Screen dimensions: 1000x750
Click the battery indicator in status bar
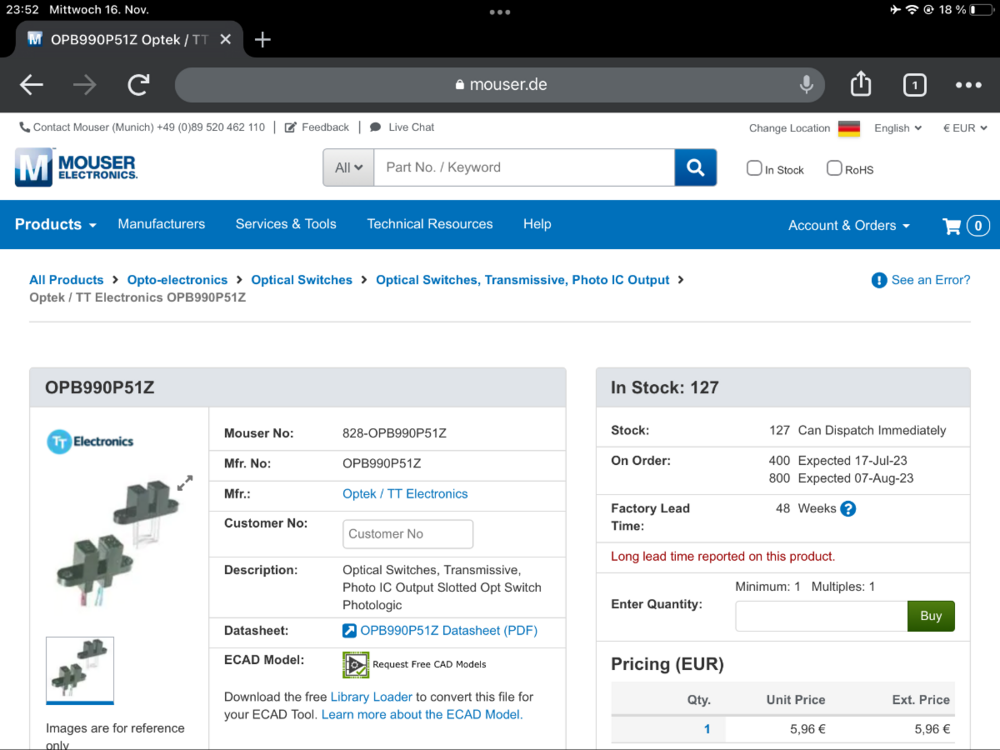pos(982,10)
